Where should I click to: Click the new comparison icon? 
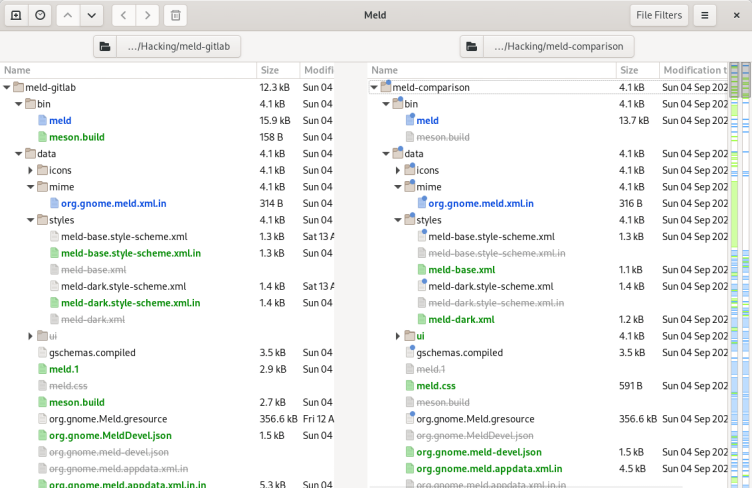coord(15,15)
